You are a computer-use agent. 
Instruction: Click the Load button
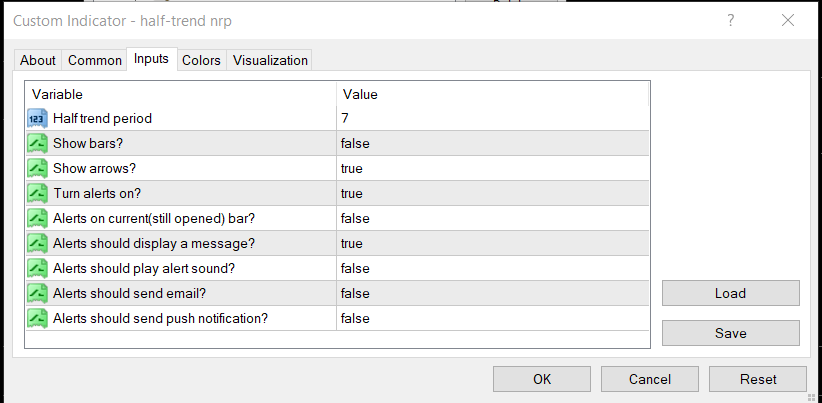[x=730, y=293]
